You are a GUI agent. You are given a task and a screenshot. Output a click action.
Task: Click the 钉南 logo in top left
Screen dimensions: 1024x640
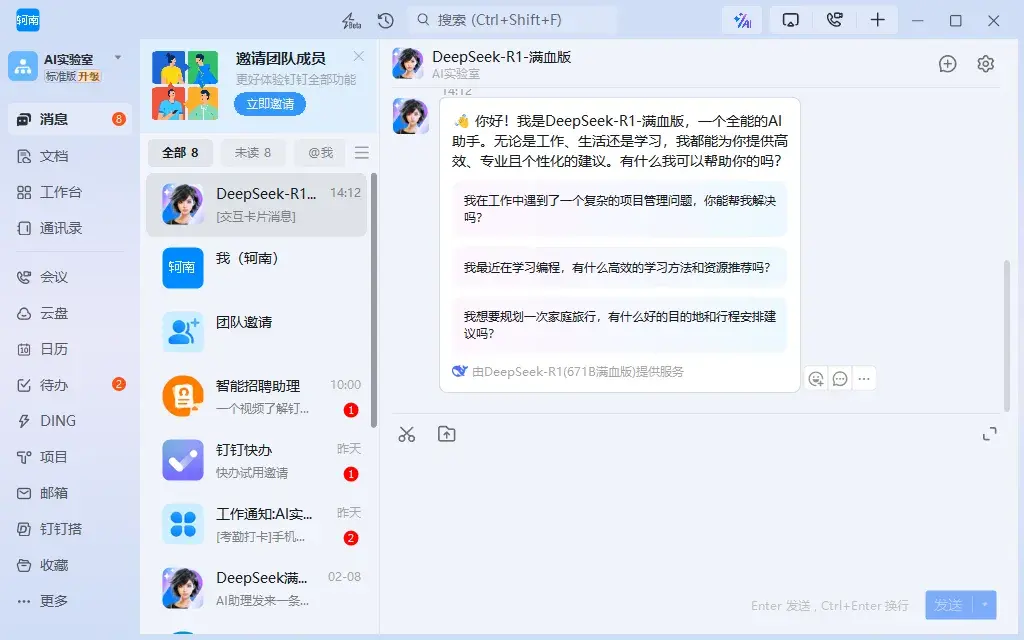28,20
